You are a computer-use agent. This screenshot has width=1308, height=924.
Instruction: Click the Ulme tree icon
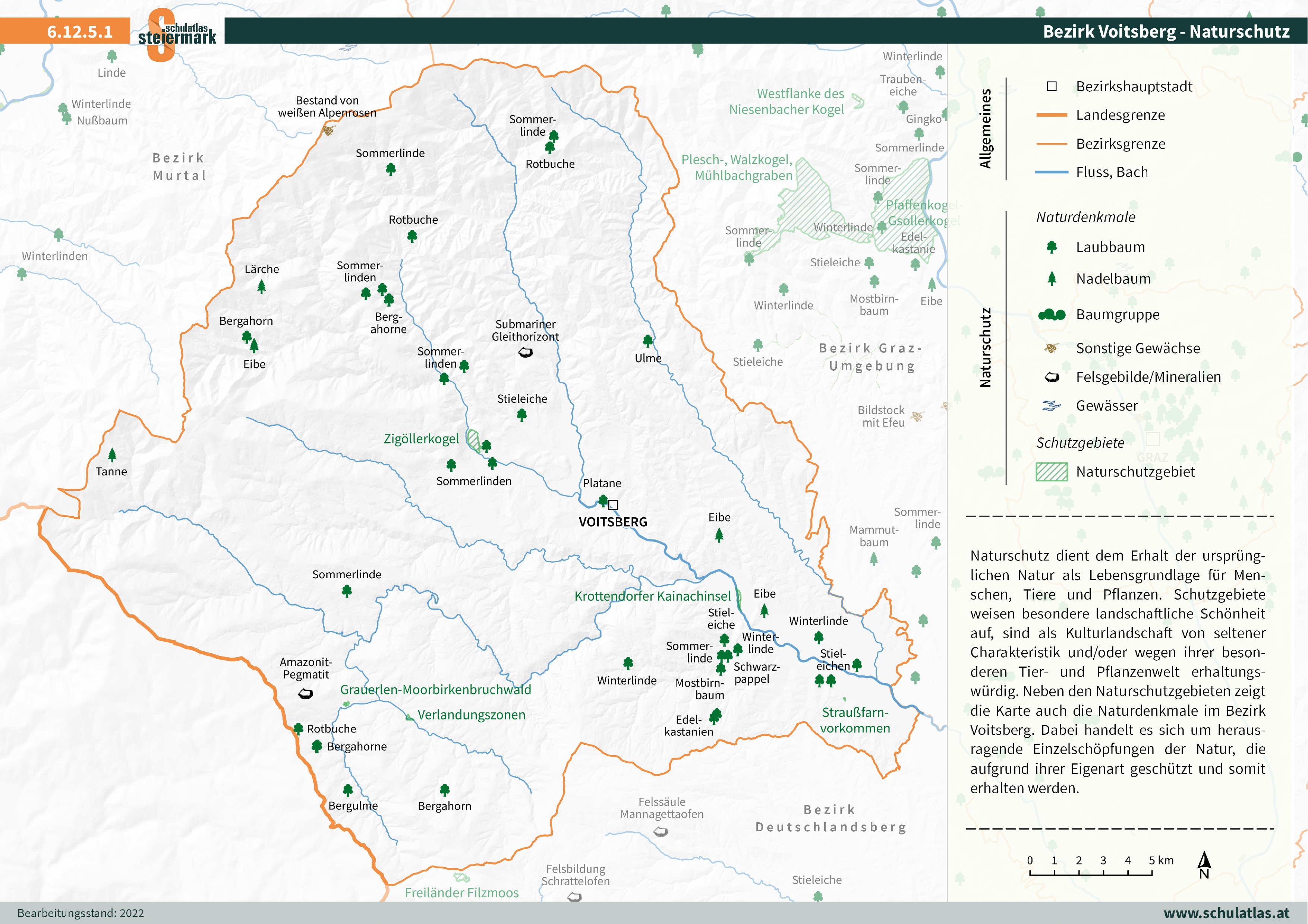pos(648,341)
